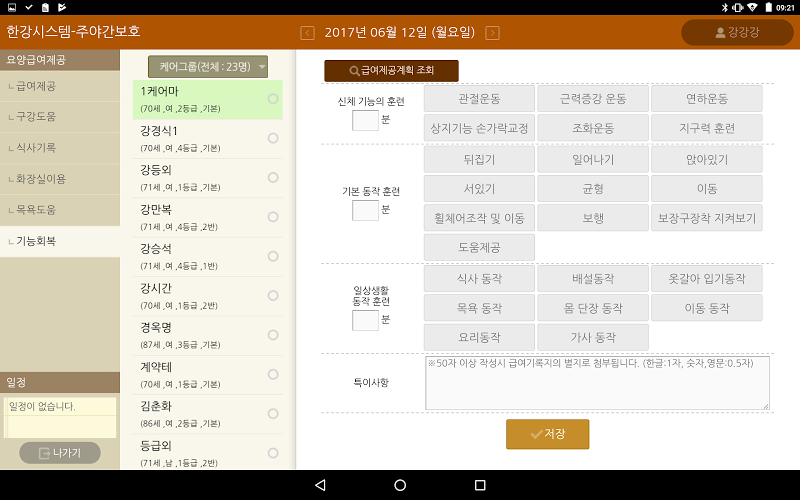
Task: Toggle 가사 동작 option
Action: (x=593, y=337)
